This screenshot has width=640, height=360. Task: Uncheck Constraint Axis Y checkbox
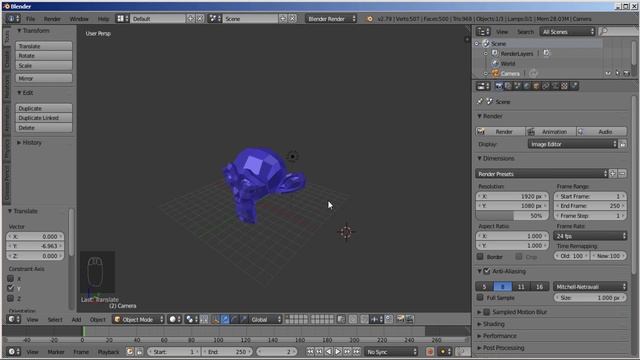pyautogui.click(x=11, y=289)
